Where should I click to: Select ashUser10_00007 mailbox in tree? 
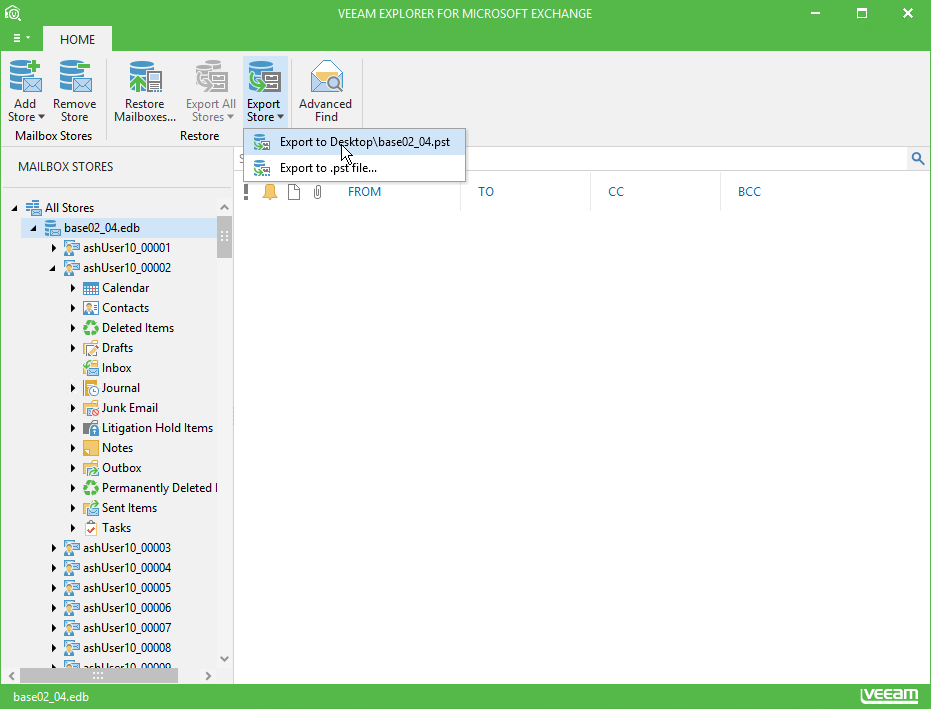127,628
